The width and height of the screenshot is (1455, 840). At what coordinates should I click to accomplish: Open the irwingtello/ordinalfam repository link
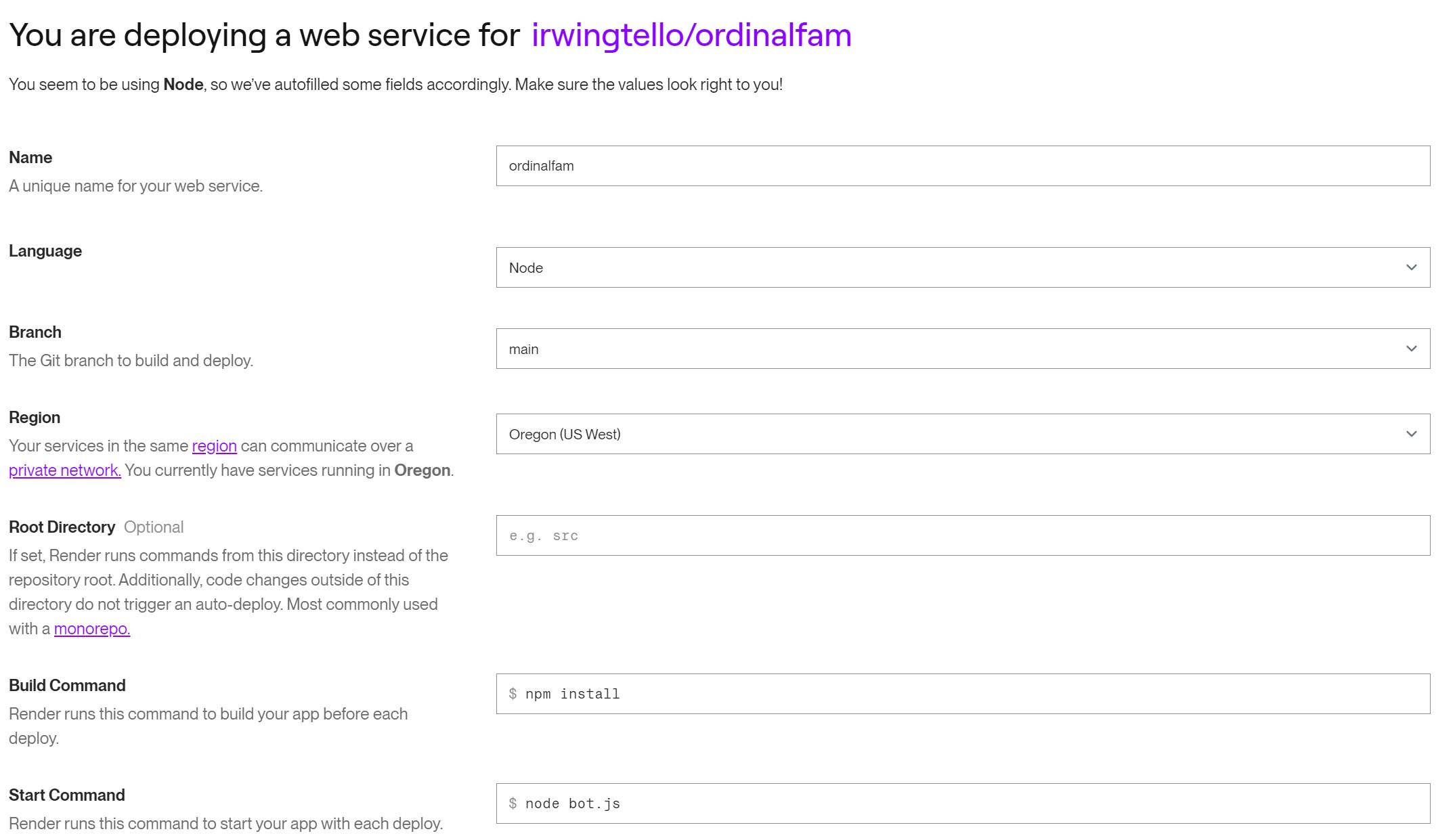coord(691,35)
